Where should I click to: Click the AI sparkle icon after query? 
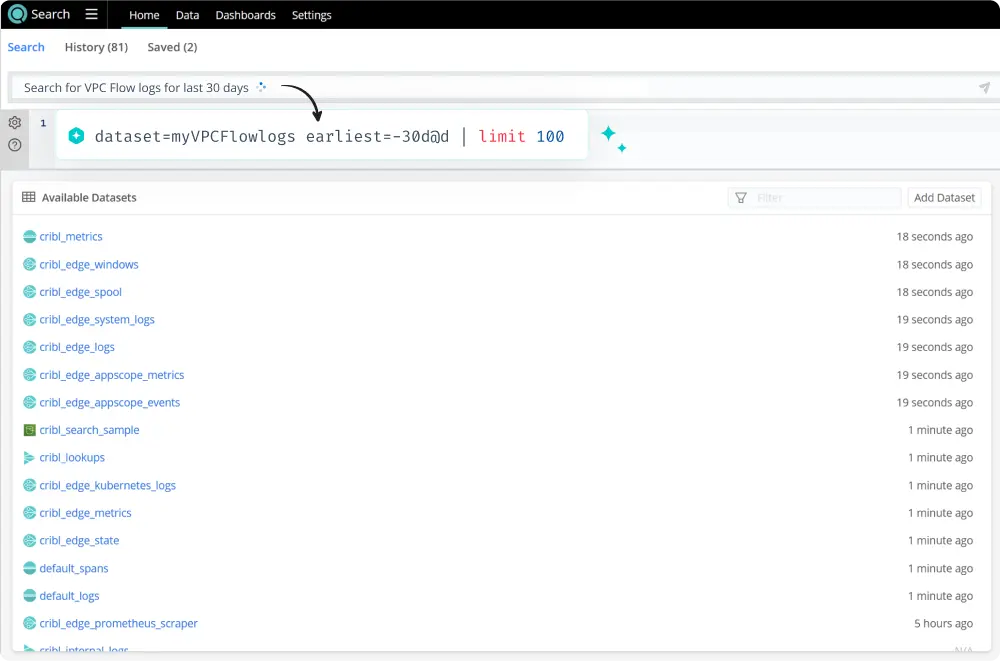[614, 138]
